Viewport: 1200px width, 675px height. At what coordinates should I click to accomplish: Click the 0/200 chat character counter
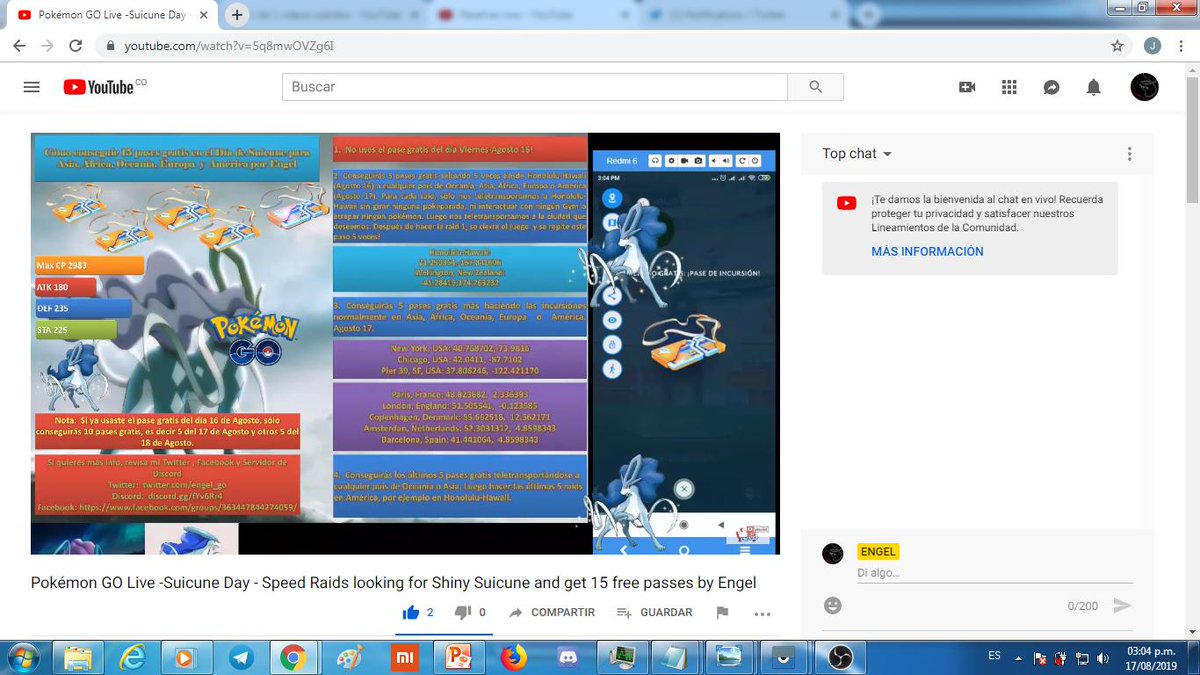[x=1082, y=606]
